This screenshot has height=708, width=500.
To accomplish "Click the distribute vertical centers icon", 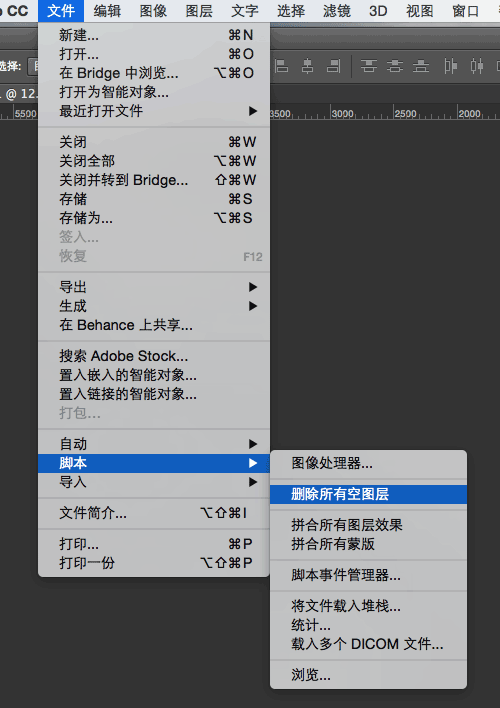I will (x=395, y=66).
